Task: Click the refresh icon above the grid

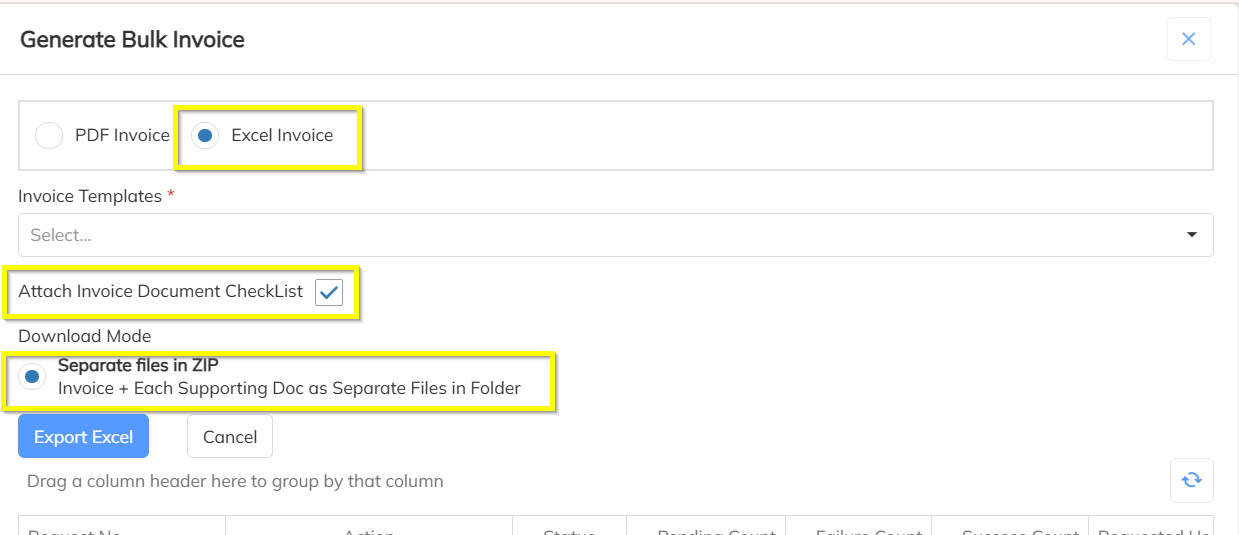Action: 1191,480
